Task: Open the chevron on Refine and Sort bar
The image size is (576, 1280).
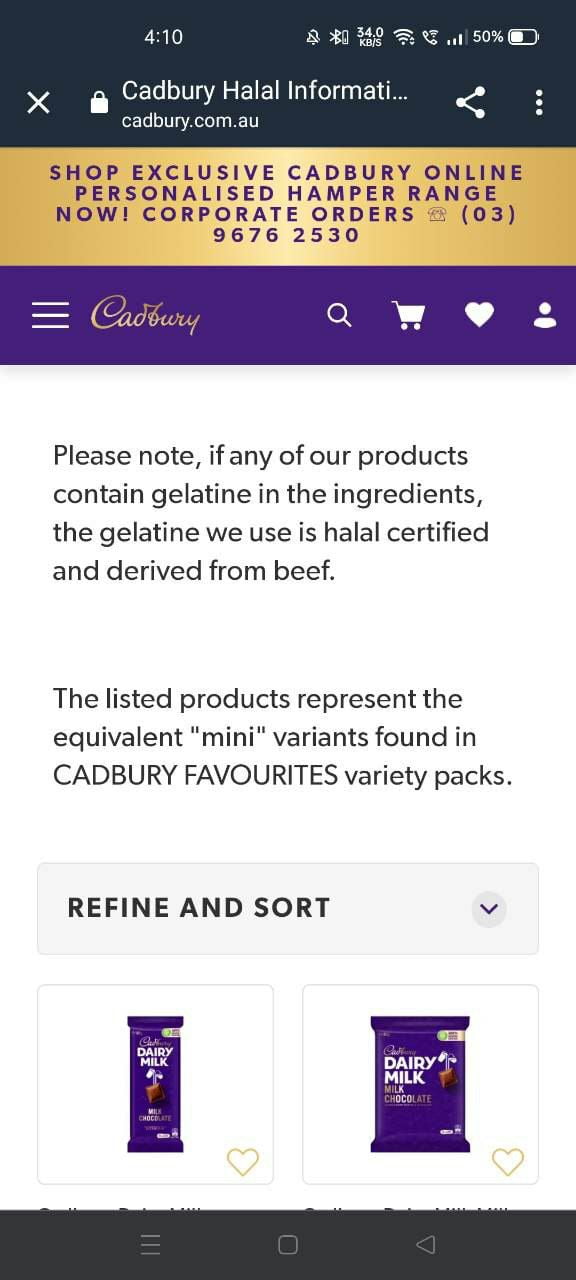Action: point(488,909)
